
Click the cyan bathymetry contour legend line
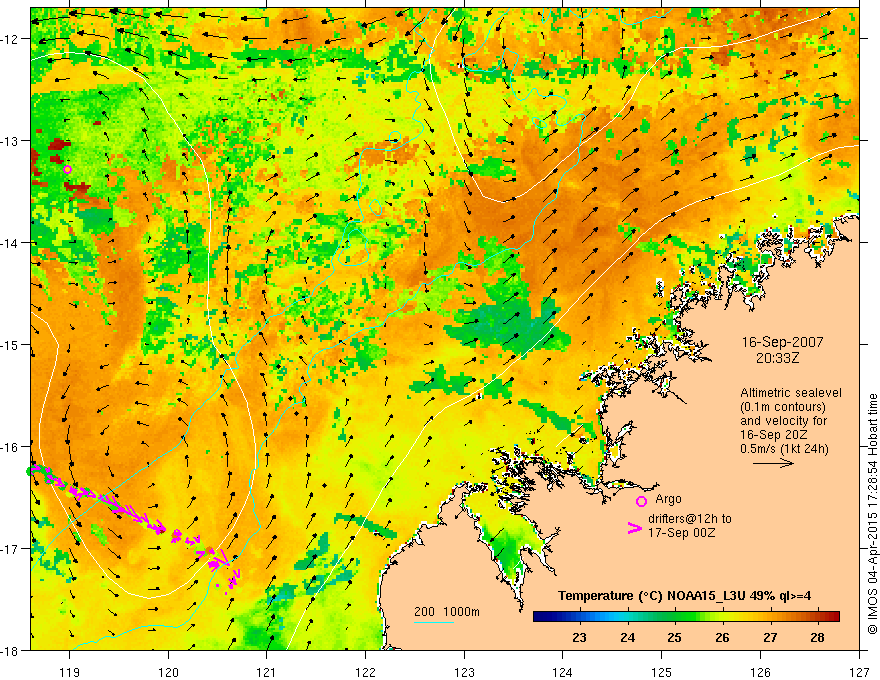pyautogui.click(x=433, y=622)
